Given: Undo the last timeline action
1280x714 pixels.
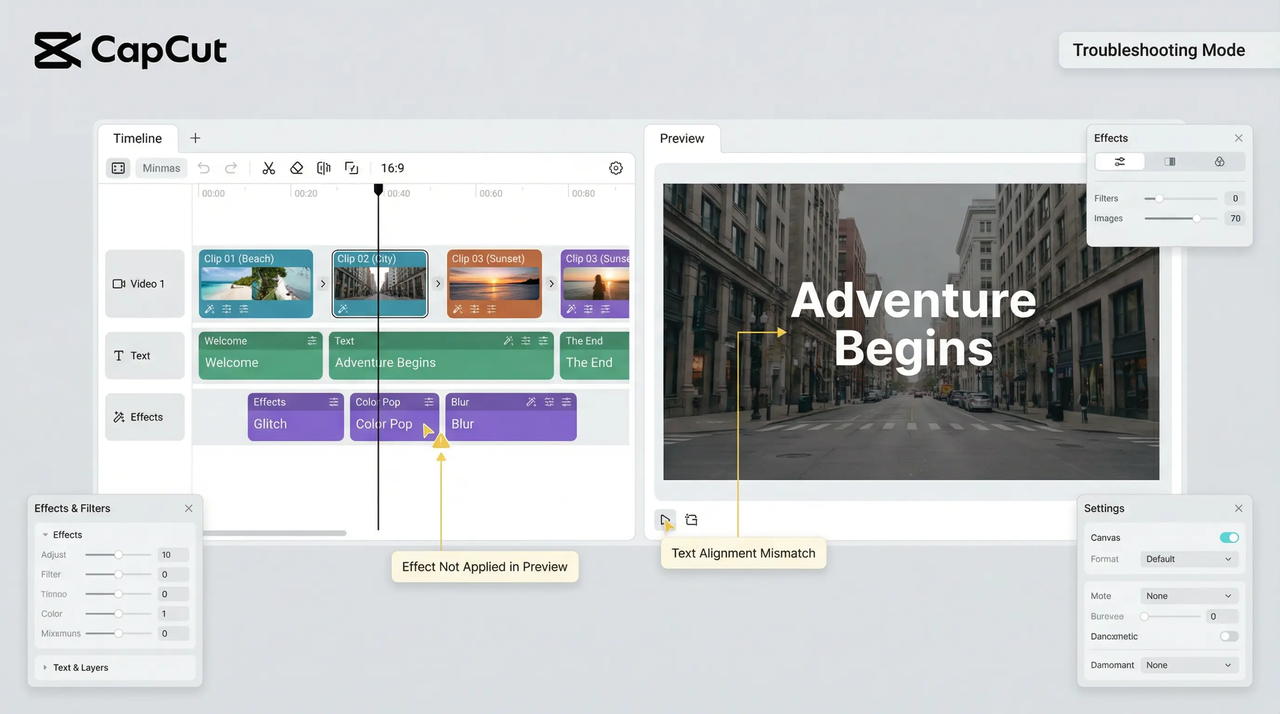Looking at the screenshot, I should coord(204,168).
